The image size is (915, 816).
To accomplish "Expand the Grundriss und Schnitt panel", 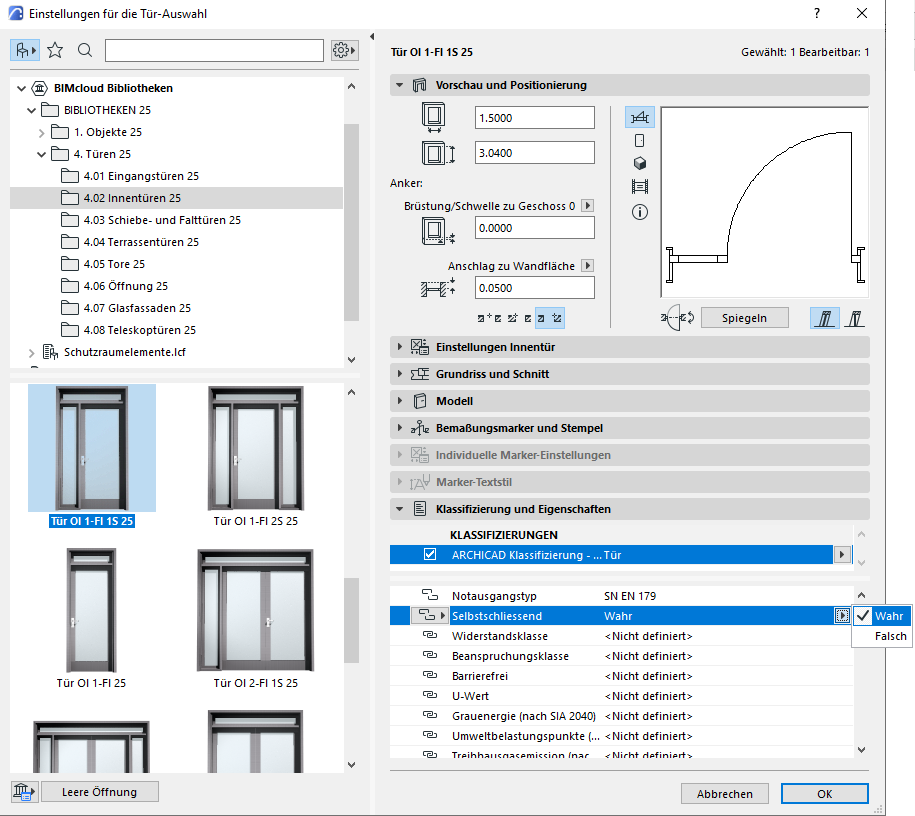I will [399, 374].
